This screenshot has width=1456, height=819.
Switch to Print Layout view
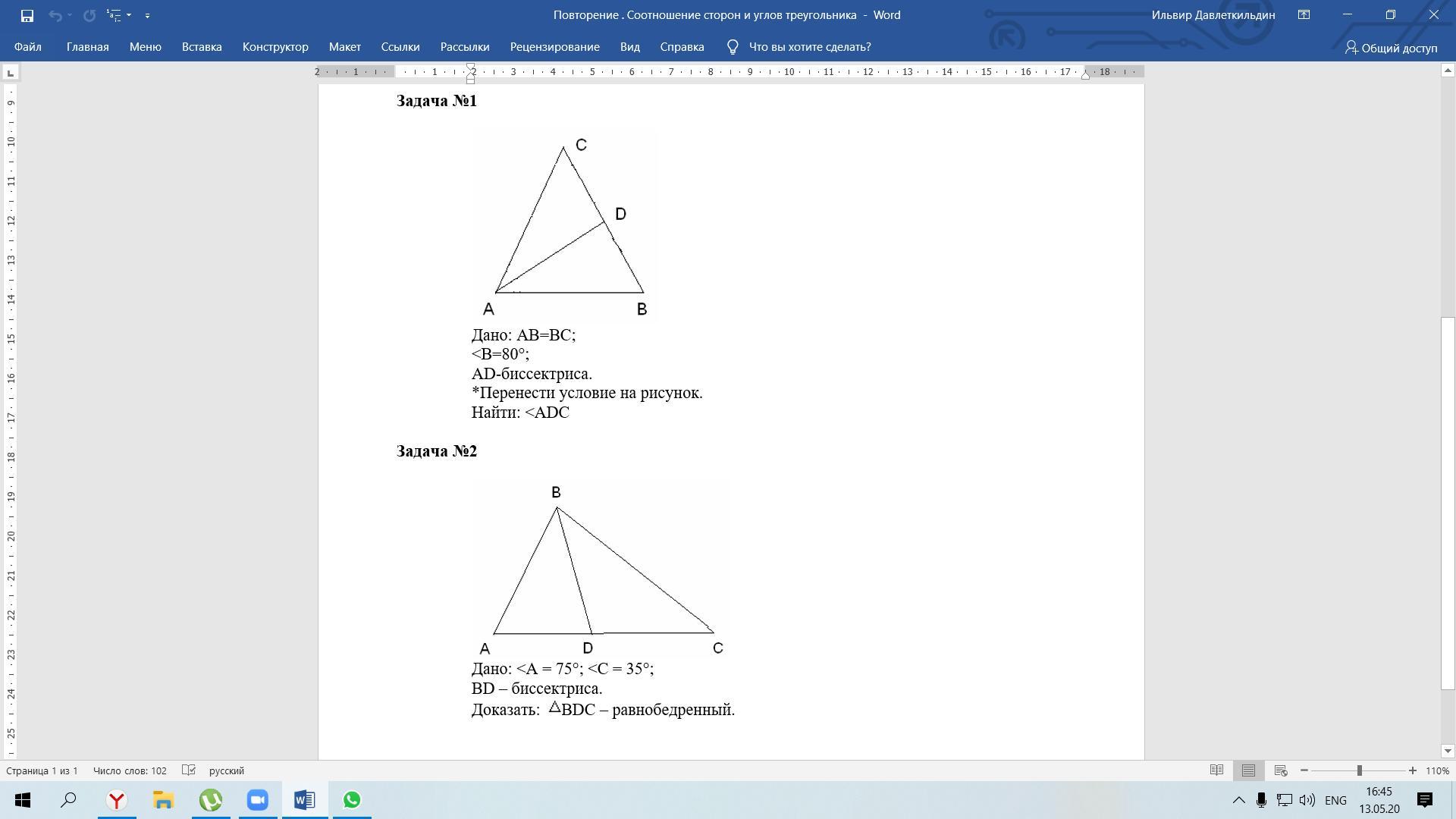[1248, 770]
